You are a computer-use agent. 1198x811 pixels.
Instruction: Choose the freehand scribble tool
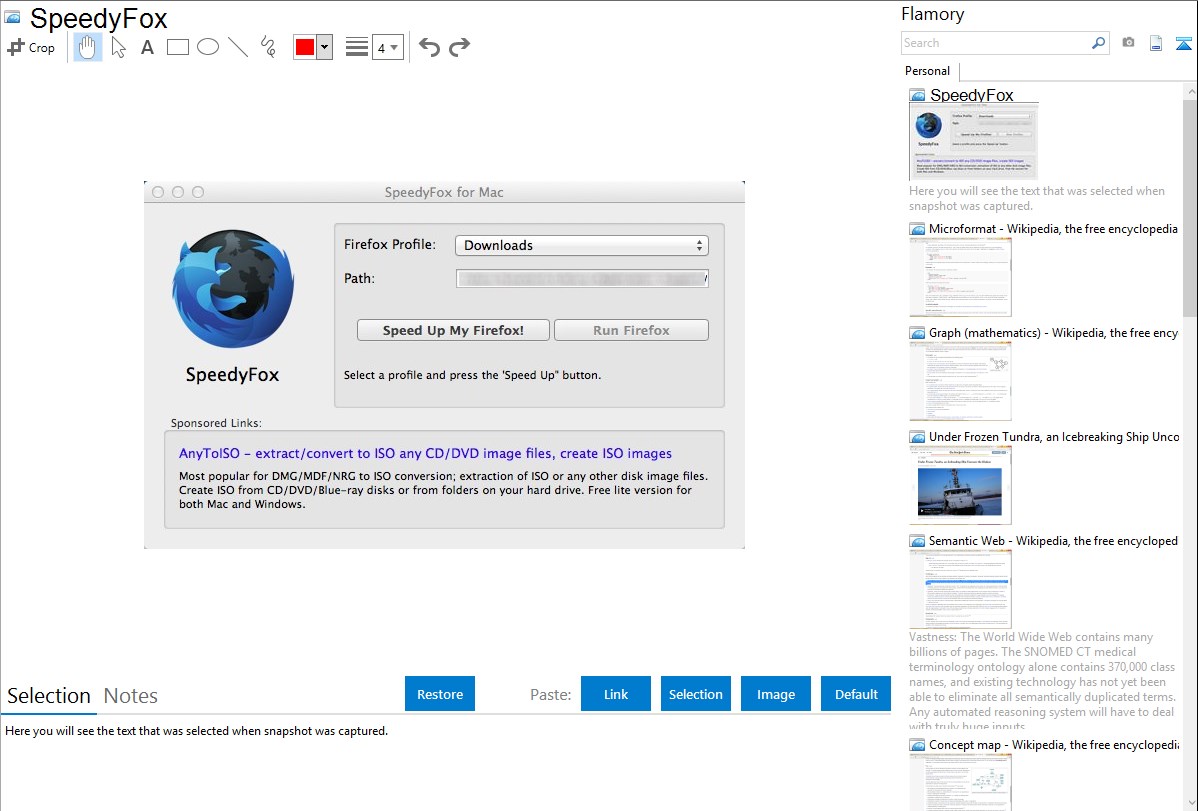(x=268, y=47)
